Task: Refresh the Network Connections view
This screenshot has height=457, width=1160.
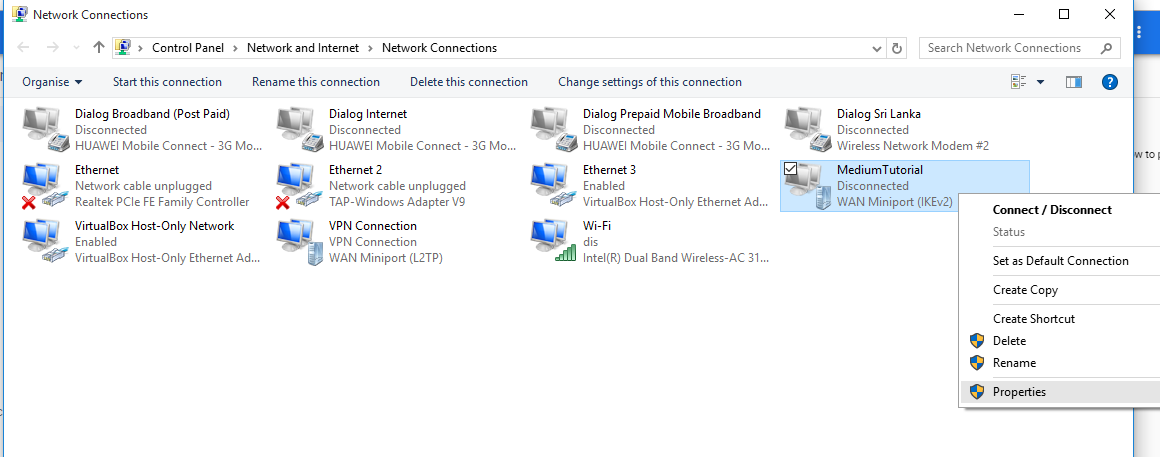Action: click(x=897, y=48)
